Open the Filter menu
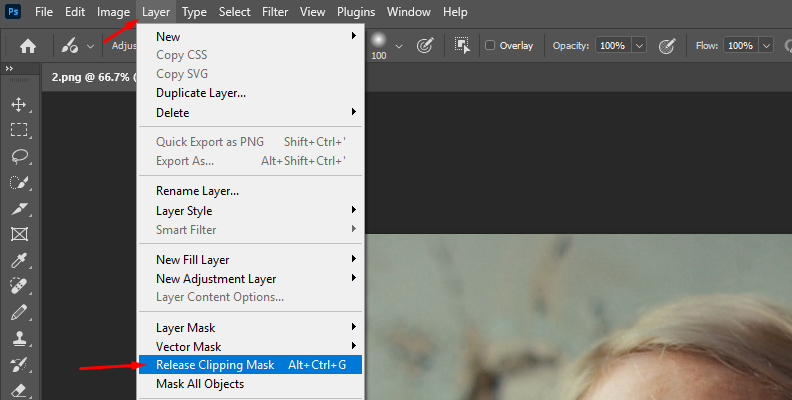 pyautogui.click(x=275, y=12)
